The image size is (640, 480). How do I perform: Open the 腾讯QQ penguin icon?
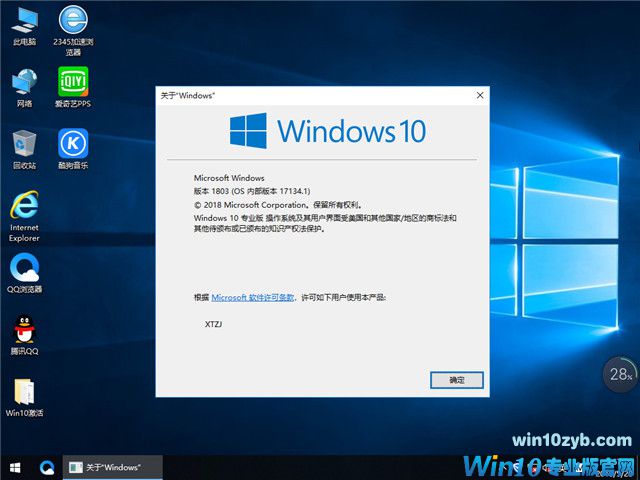click(24, 336)
